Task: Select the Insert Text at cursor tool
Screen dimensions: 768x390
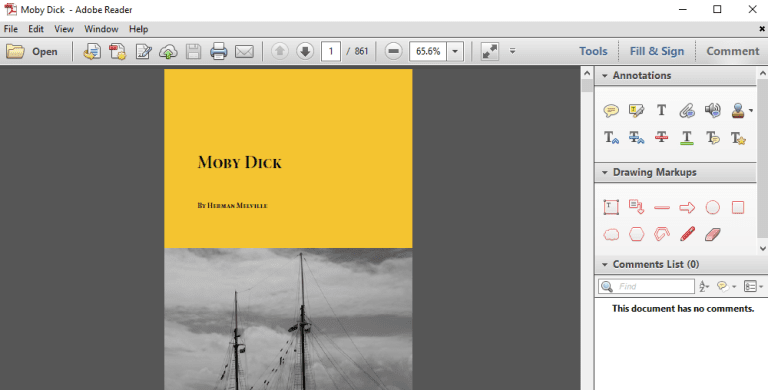Action: tap(611, 138)
